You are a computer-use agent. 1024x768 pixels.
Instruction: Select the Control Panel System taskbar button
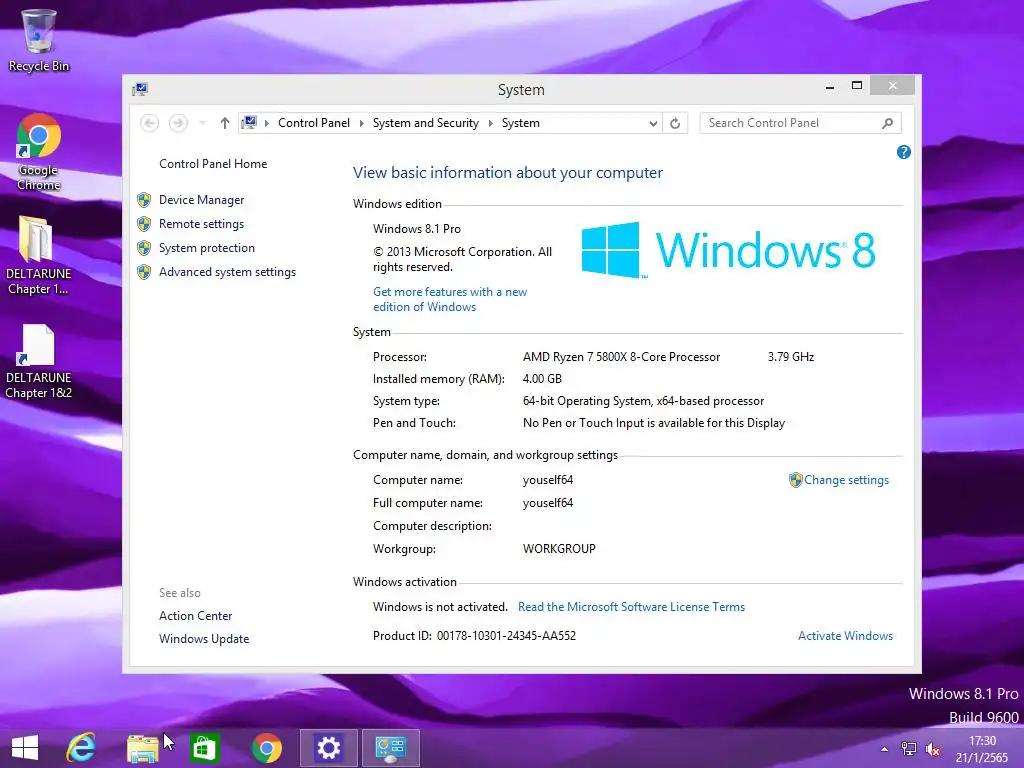point(391,748)
